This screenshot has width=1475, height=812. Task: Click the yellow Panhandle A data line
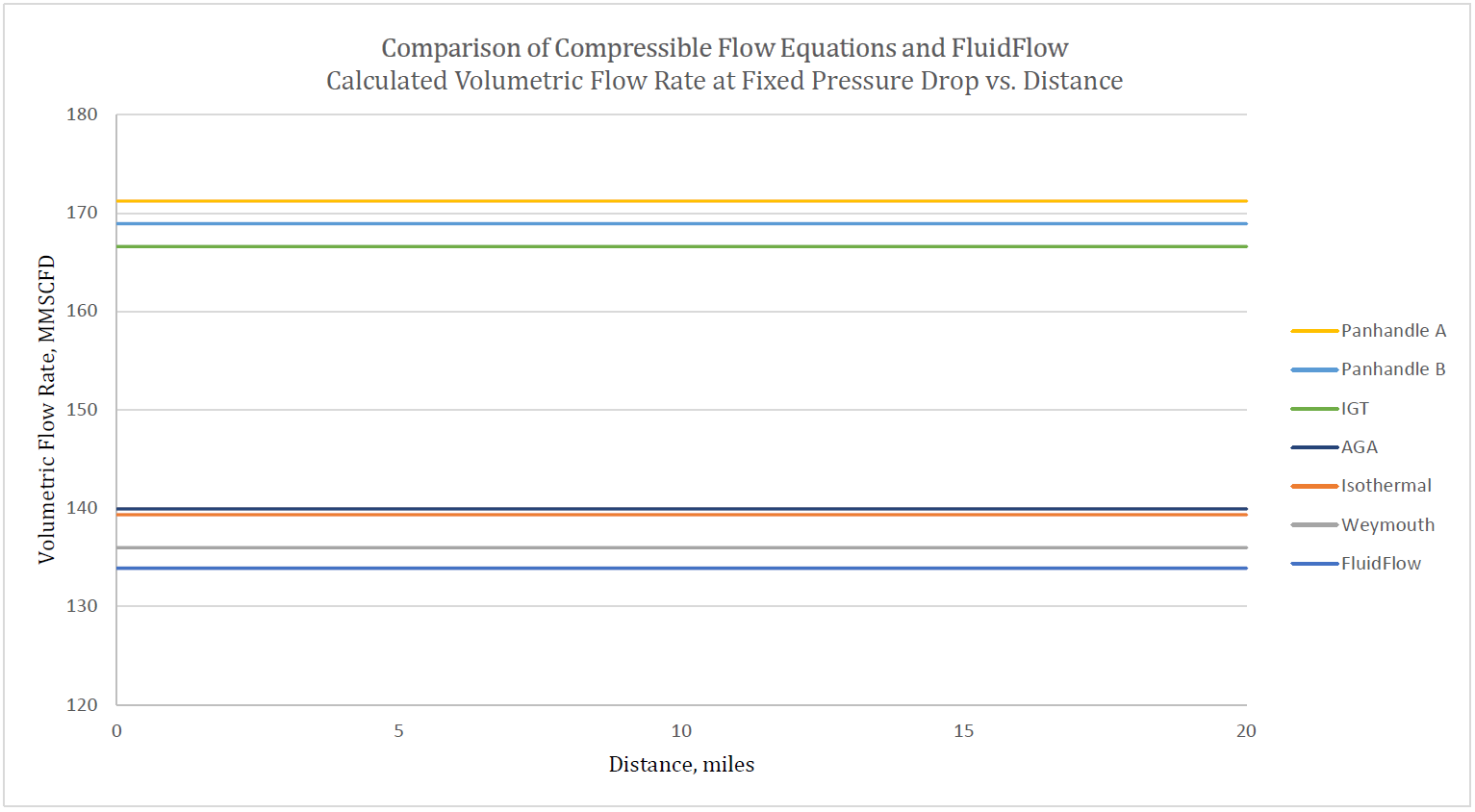pyautogui.click(x=681, y=201)
